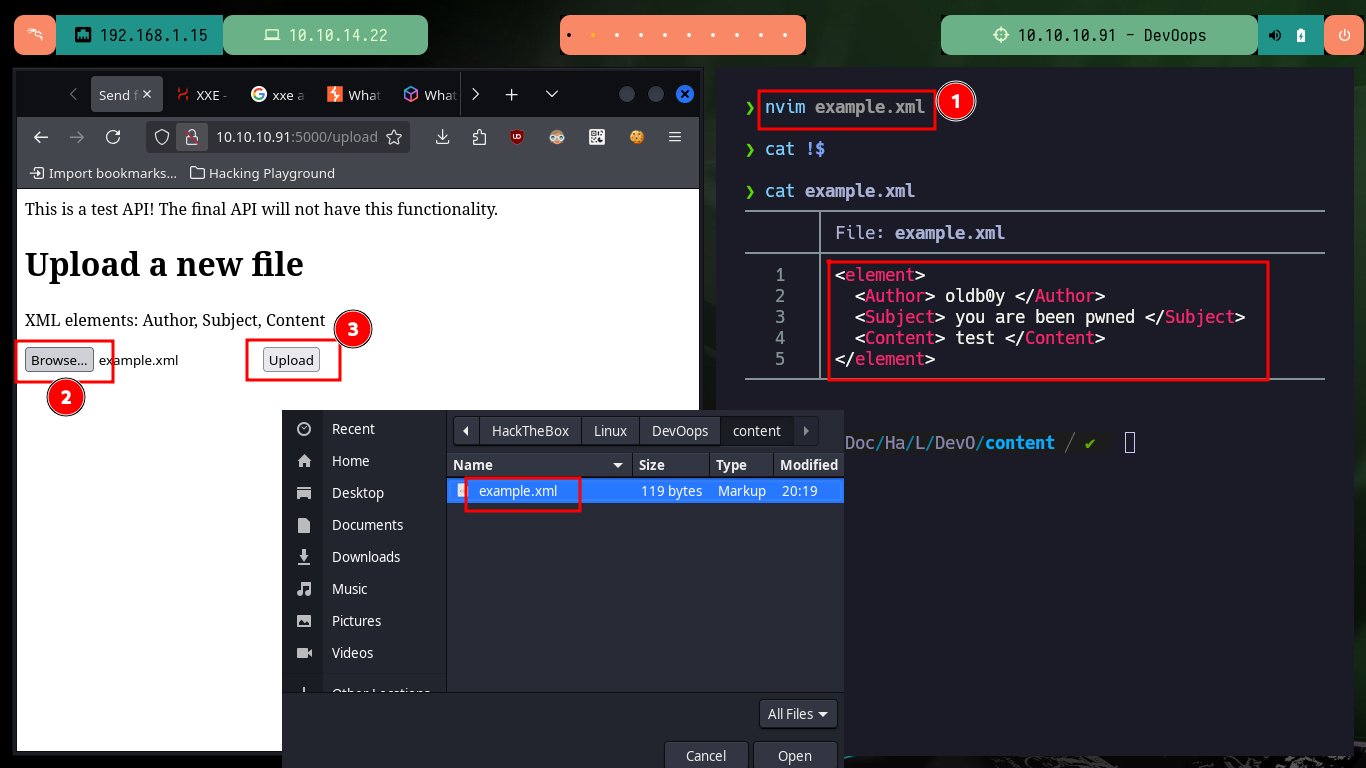Sort files by the Name column
The width and height of the screenshot is (1366, 768).
click(x=539, y=465)
